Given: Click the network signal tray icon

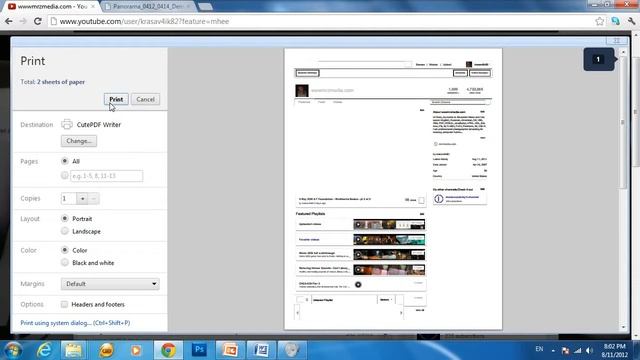Looking at the screenshot, I should point(578,350).
